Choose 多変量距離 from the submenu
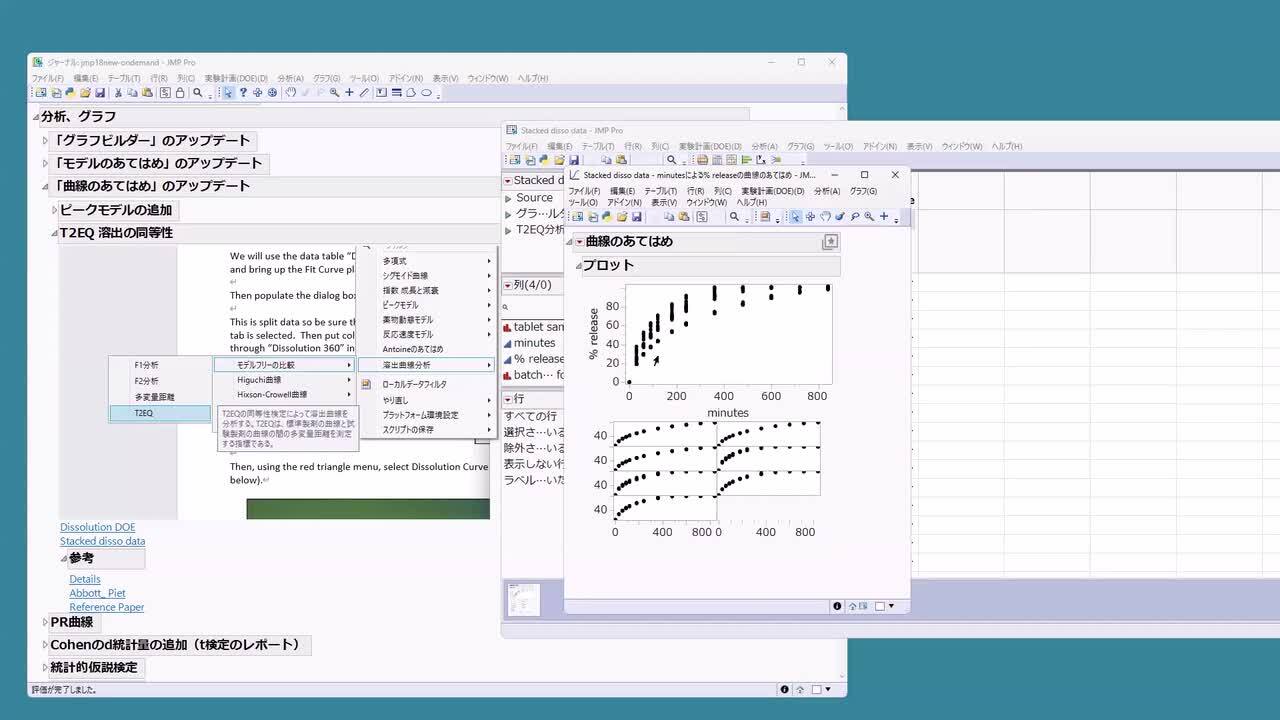This screenshot has height=720, width=1280. (x=160, y=397)
